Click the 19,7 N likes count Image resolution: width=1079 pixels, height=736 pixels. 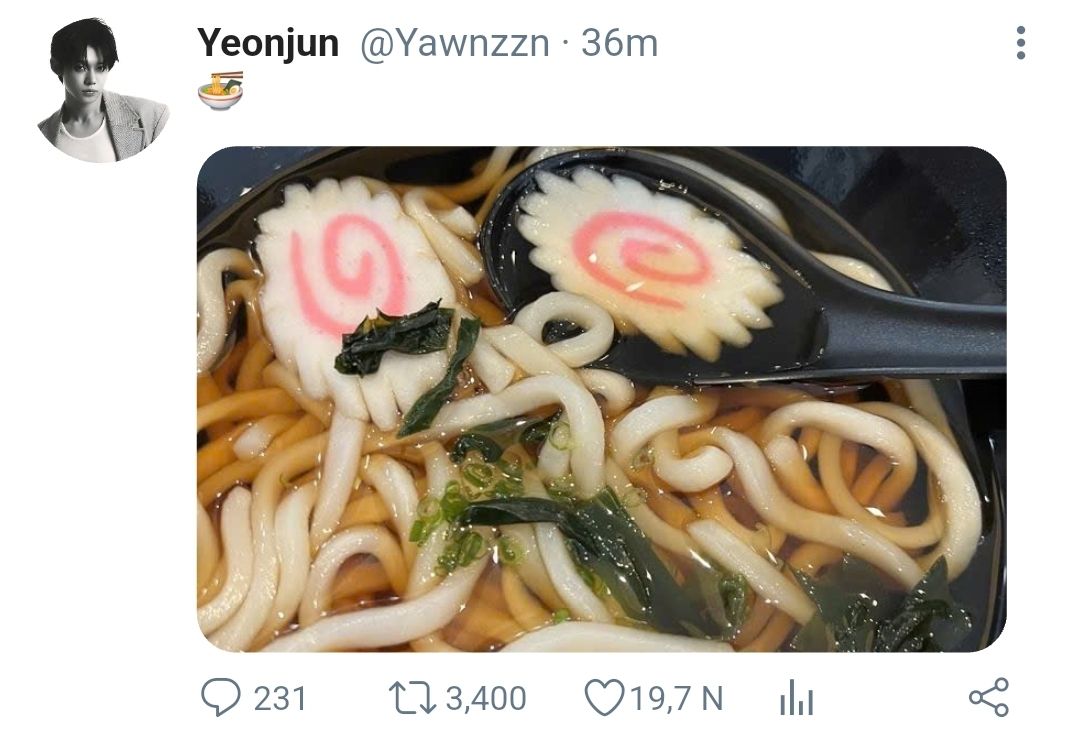pyautogui.click(x=677, y=698)
